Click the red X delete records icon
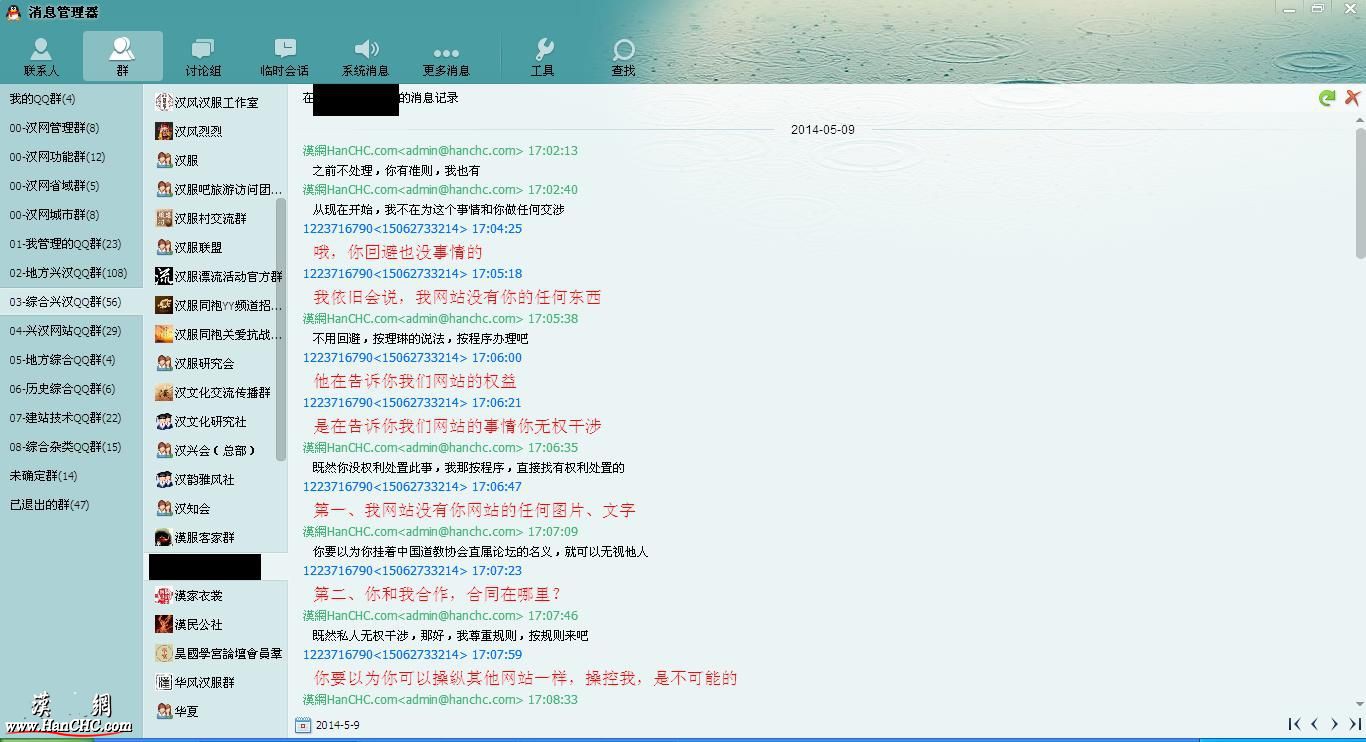Viewport: 1366px width, 742px height. [1352, 97]
